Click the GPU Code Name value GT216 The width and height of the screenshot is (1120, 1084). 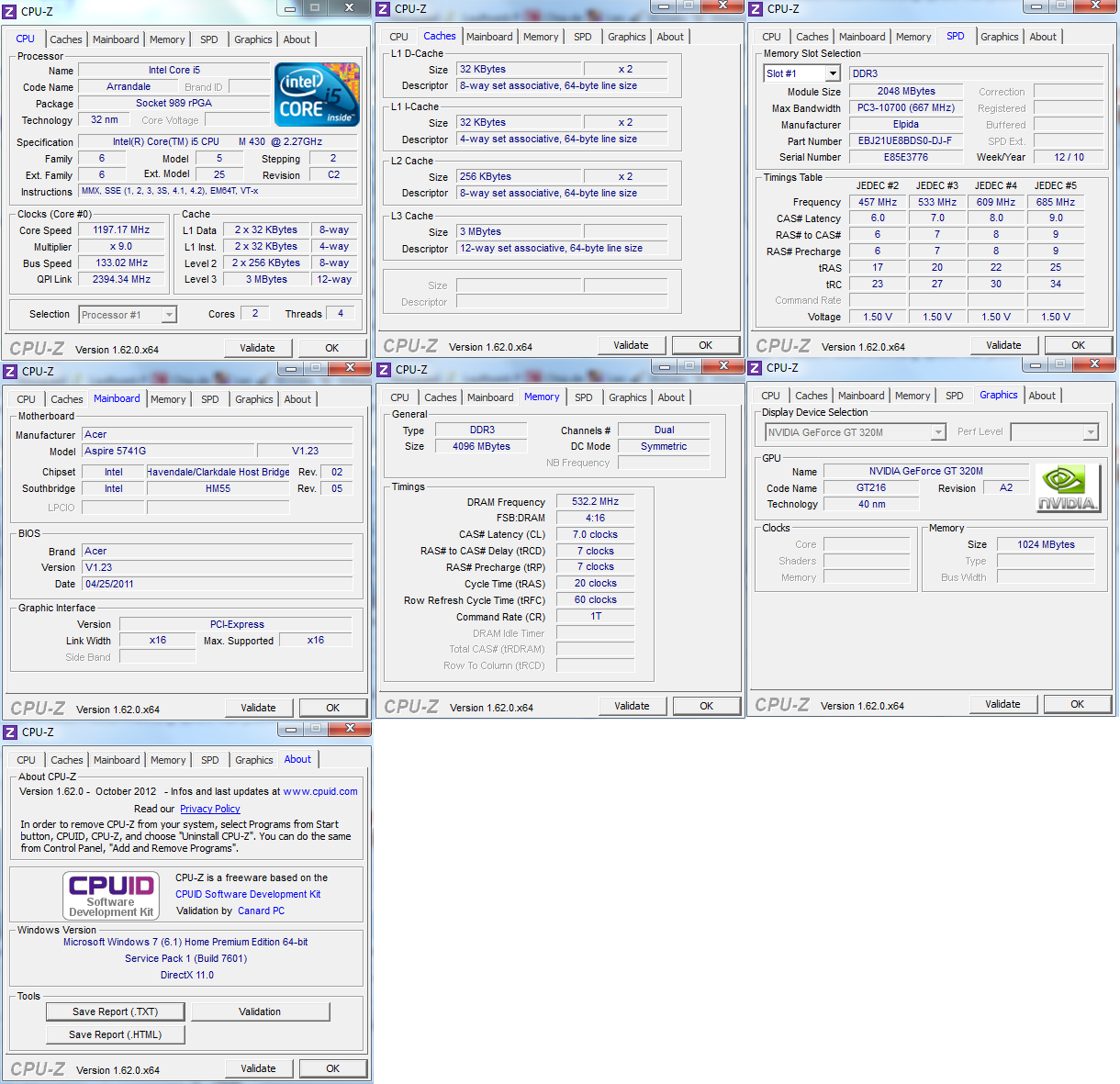pos(871,488)
